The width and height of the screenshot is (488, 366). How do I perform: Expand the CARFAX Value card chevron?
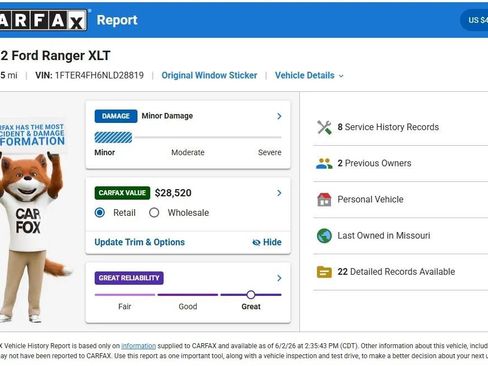[279, 193]
